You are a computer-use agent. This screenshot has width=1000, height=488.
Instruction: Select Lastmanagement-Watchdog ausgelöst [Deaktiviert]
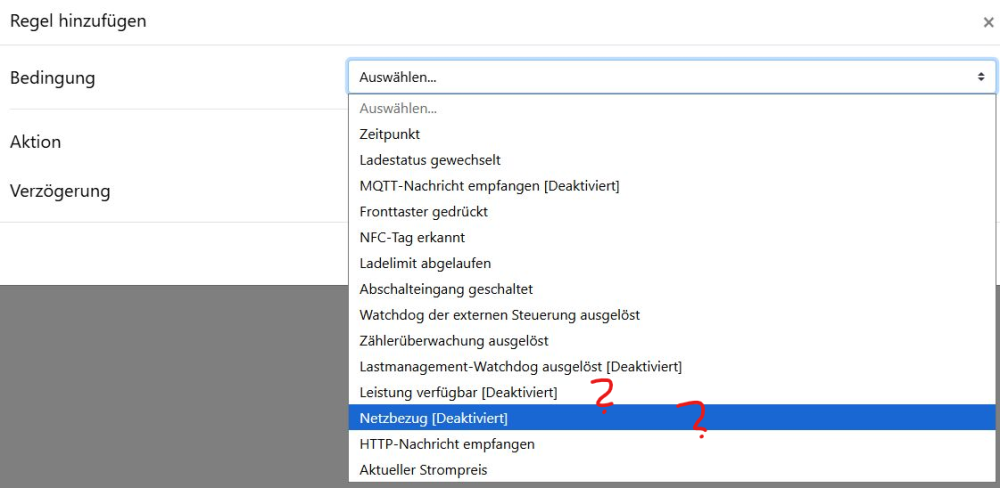click(x=520, y=367)
